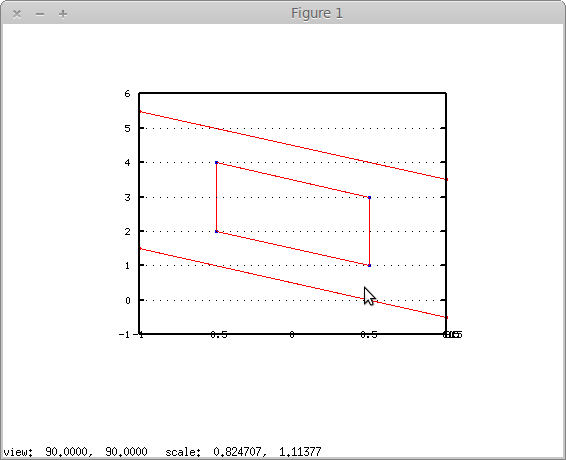Click the y-axis label 5

pyautogui.click(x=127, y=129)
